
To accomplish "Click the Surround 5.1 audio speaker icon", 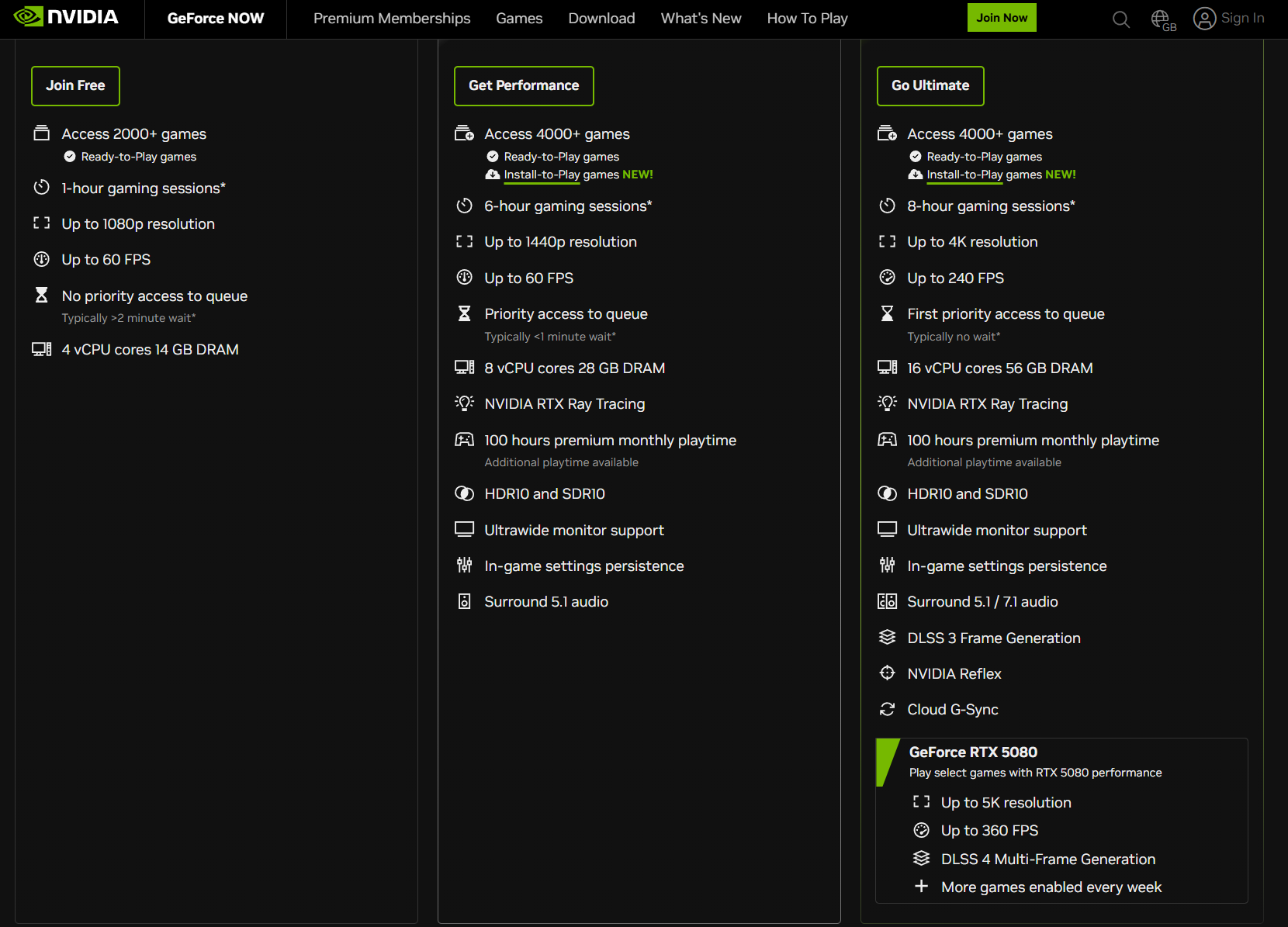I will (x=465, y=601).
